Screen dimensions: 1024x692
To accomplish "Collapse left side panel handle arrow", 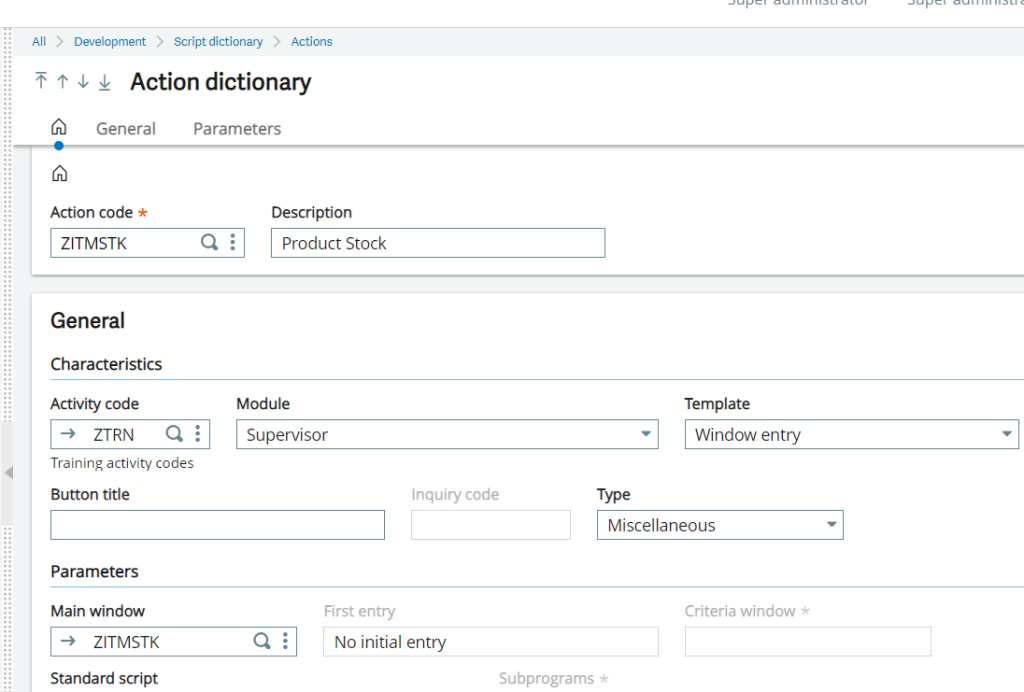I will (x=8, y=473).
